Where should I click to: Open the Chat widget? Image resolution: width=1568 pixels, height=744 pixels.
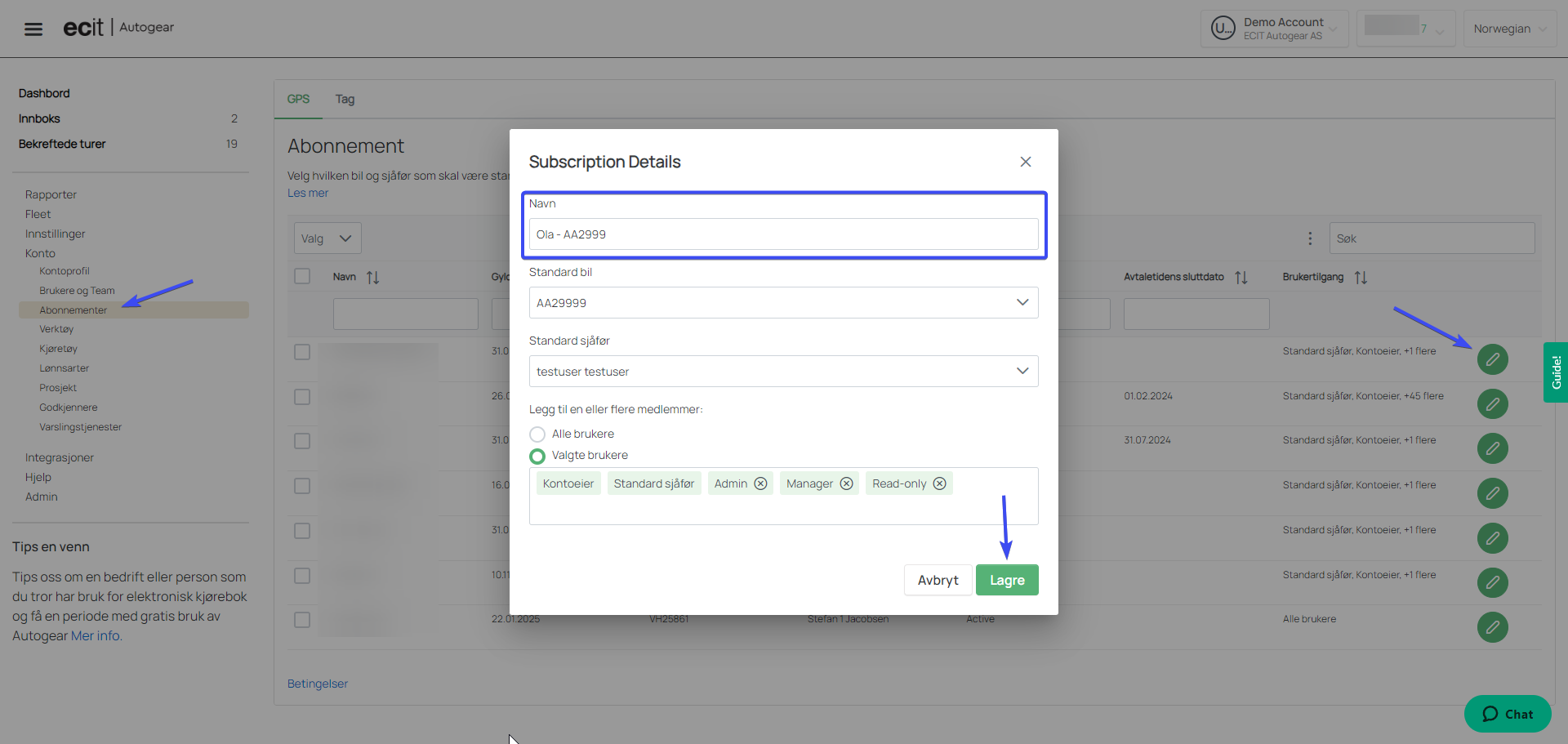coord(1508,714)
